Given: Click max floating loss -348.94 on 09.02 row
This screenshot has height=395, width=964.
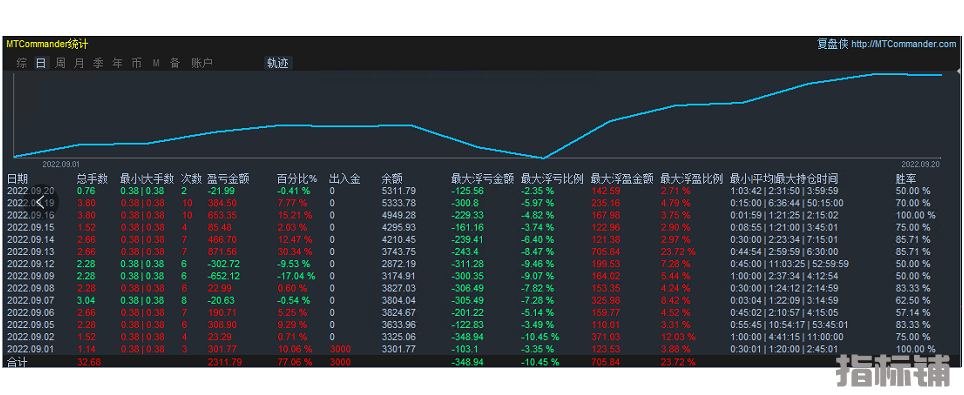Looking at the screenshot, I should [x=467, y=337].
